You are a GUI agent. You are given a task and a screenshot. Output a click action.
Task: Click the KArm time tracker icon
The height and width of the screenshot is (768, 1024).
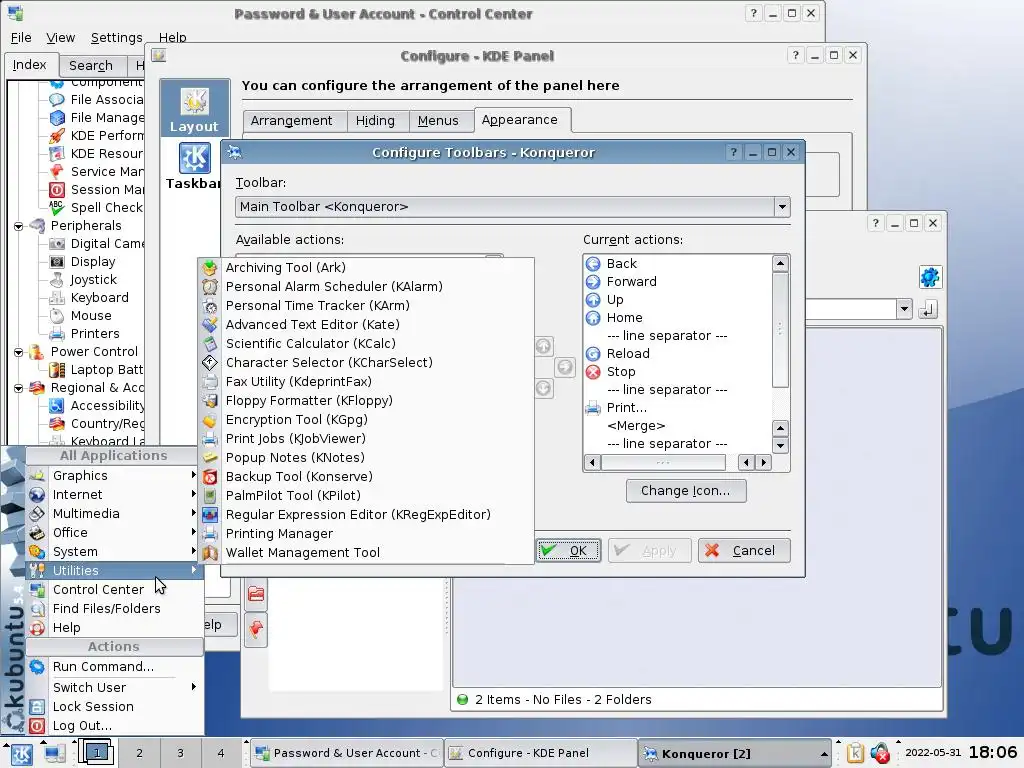click(x=210, y=305)
